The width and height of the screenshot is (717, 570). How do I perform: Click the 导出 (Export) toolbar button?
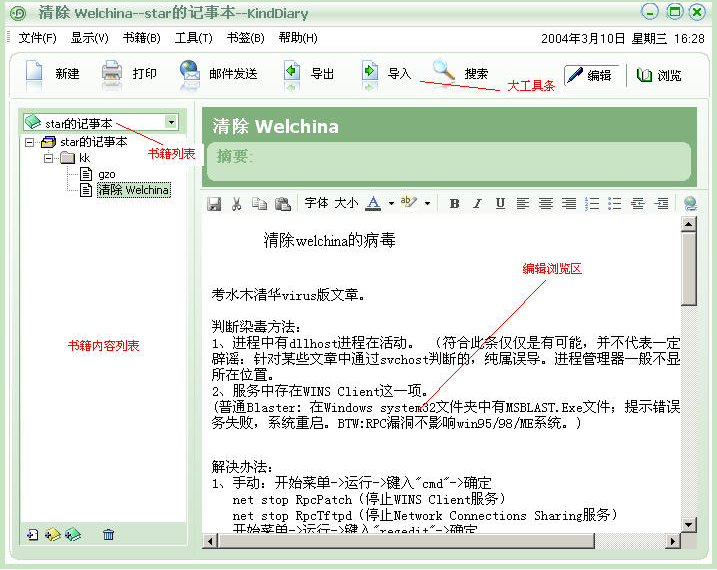tap(309, 74)
